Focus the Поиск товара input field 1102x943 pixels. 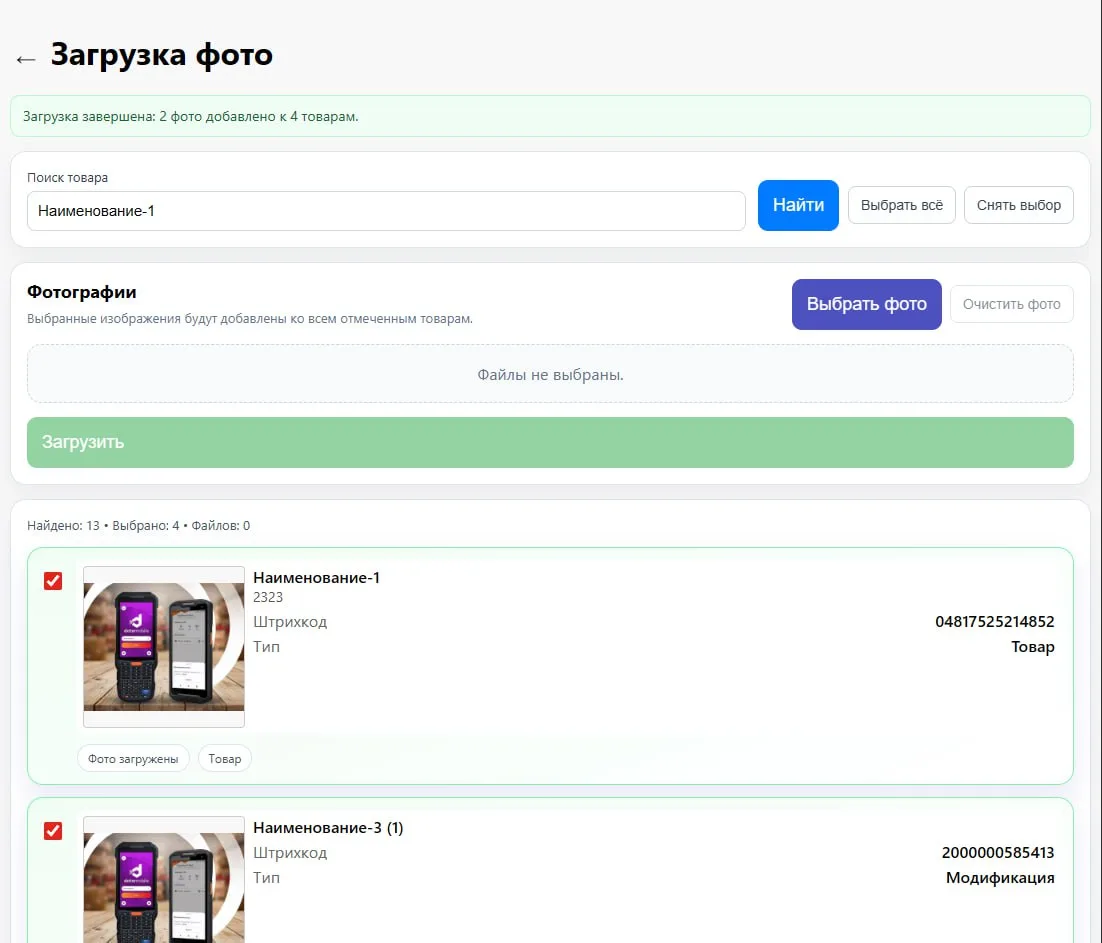tap(386, 211)
